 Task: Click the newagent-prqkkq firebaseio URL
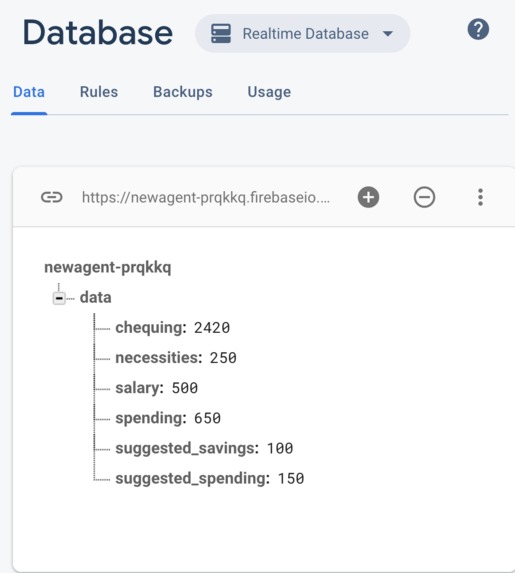(x=206, y=197)
